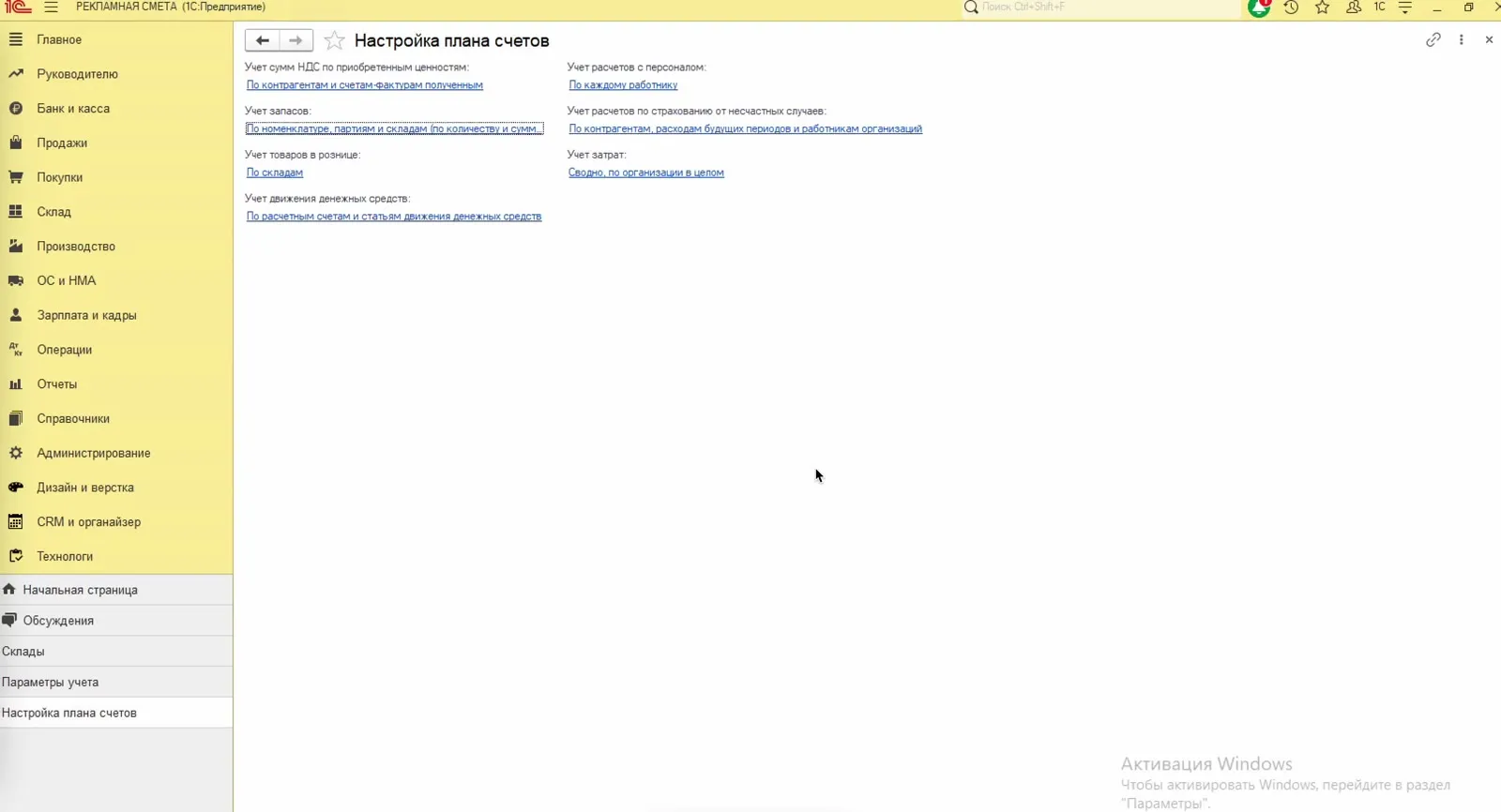
Task: Open the Отчеты section
Action: 116,384
